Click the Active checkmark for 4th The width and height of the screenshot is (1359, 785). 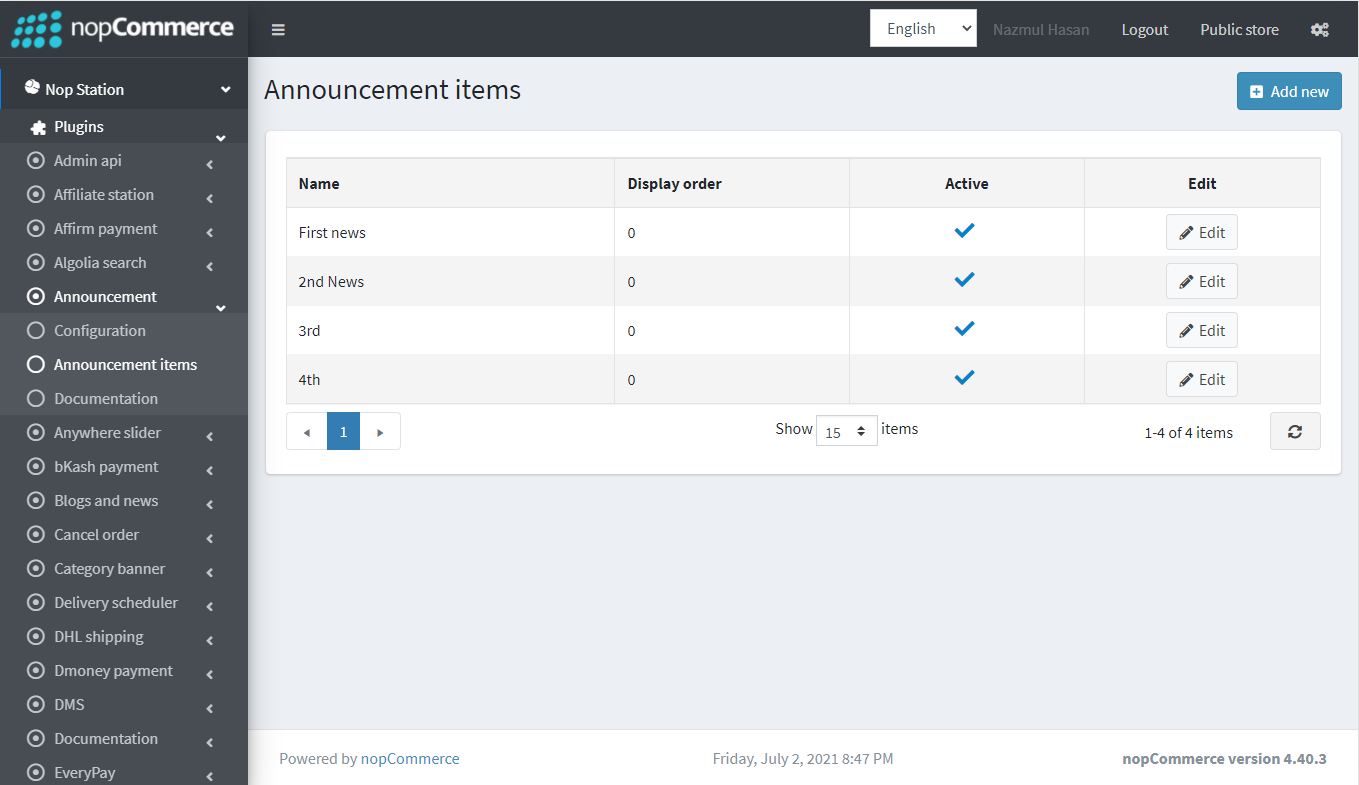(x=964, y=378)
